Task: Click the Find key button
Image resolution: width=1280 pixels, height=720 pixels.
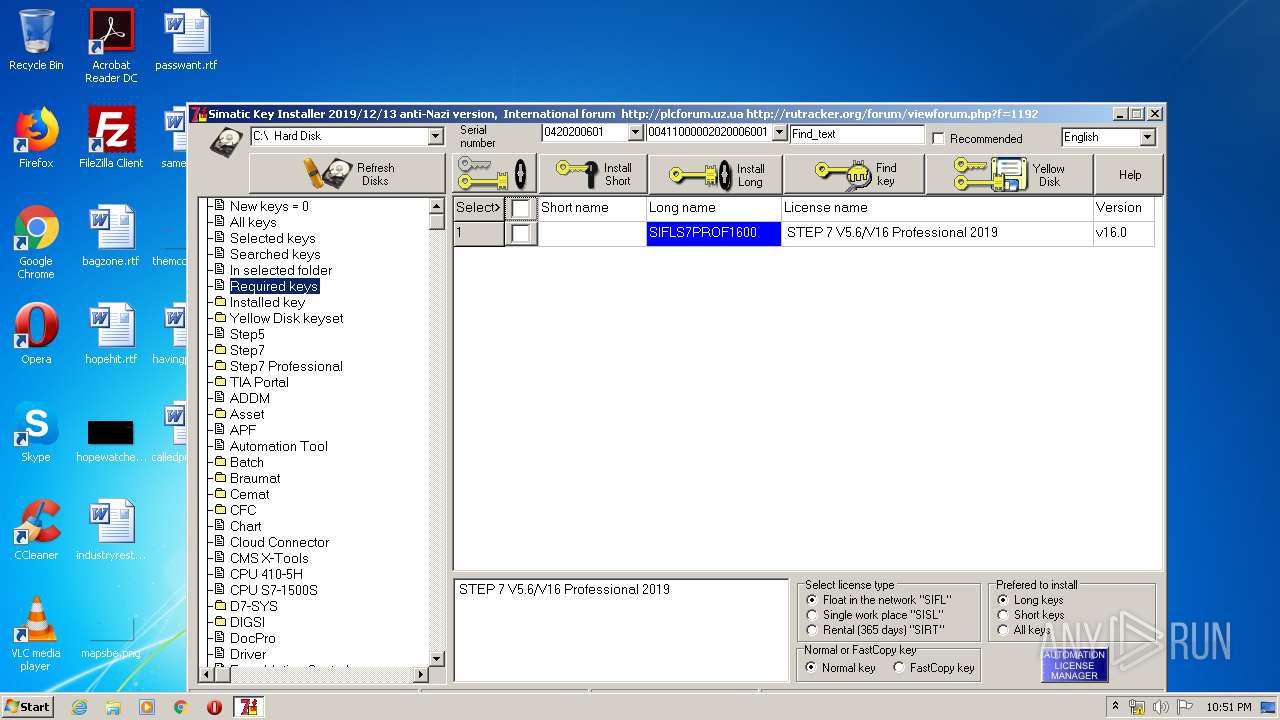Action: click(853, 174)
